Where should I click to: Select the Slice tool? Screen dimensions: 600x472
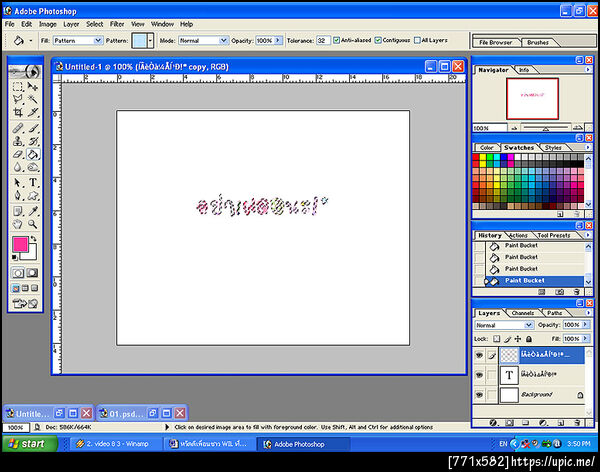pyautogui.click(x=33, y=112)
